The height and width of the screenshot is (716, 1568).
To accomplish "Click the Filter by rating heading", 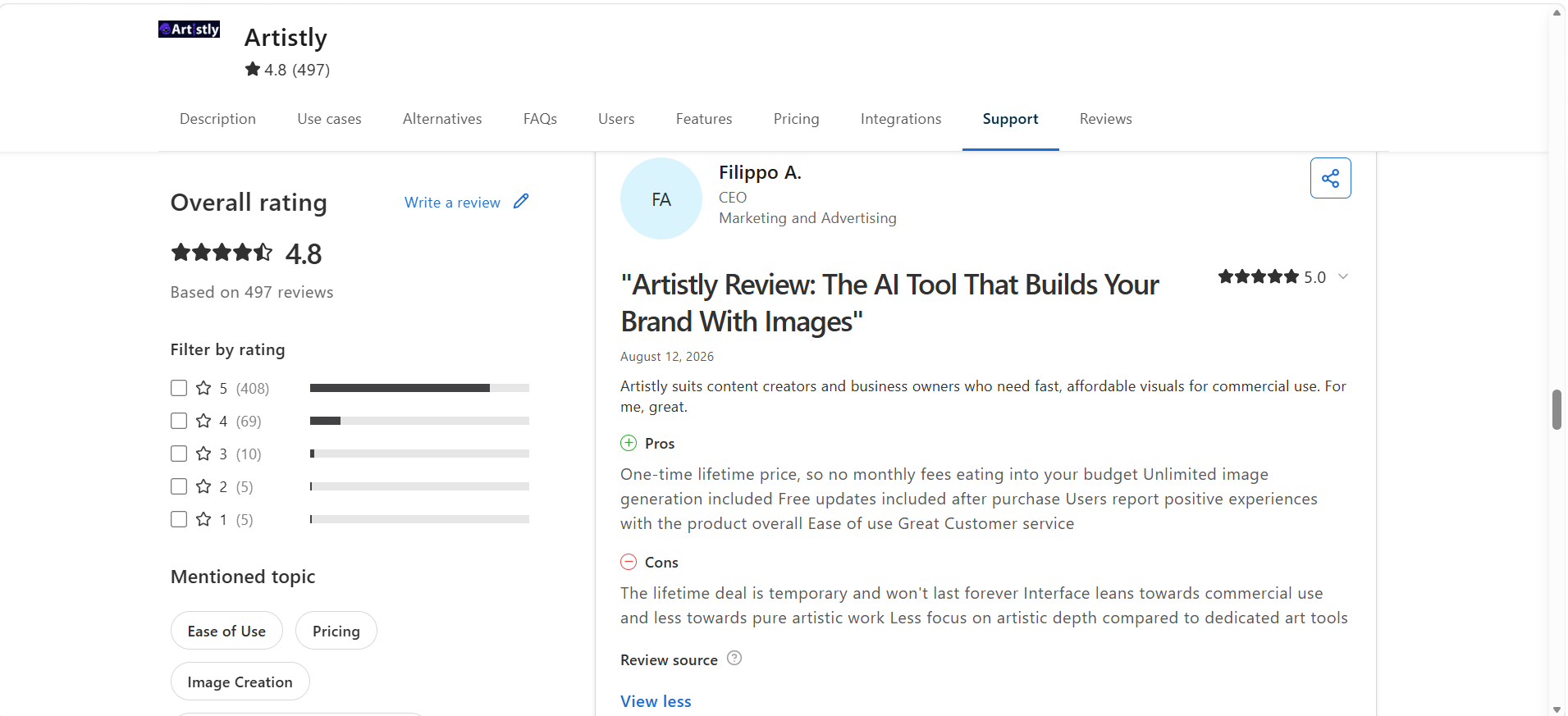I will (228, 349).
